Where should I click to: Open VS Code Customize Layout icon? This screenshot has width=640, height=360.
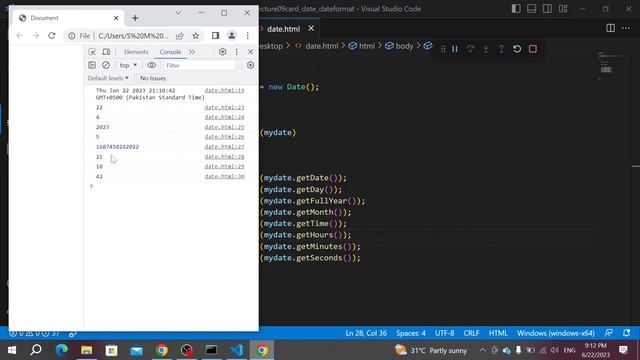[563, 9]
